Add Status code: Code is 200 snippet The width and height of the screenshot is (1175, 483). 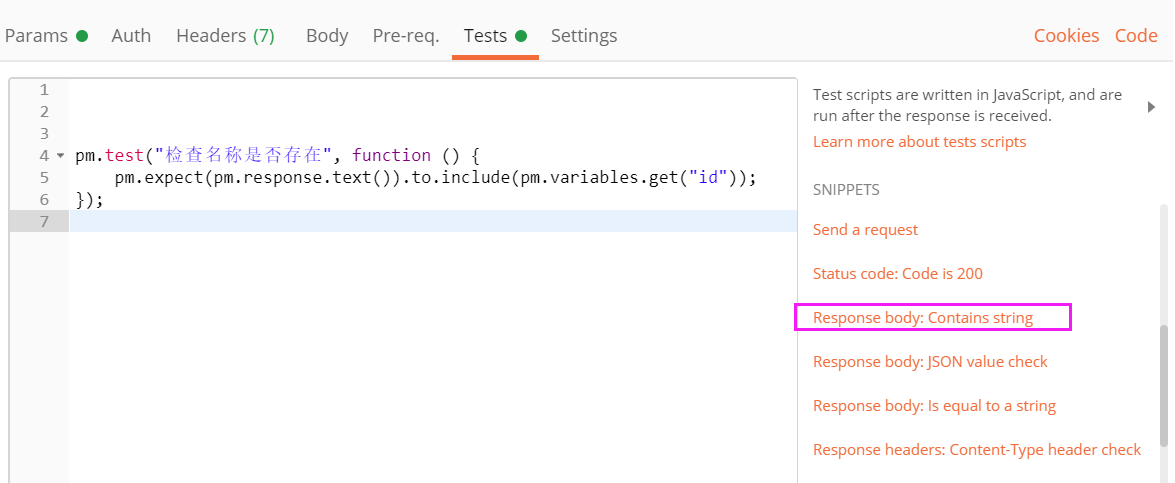point(897,274)
